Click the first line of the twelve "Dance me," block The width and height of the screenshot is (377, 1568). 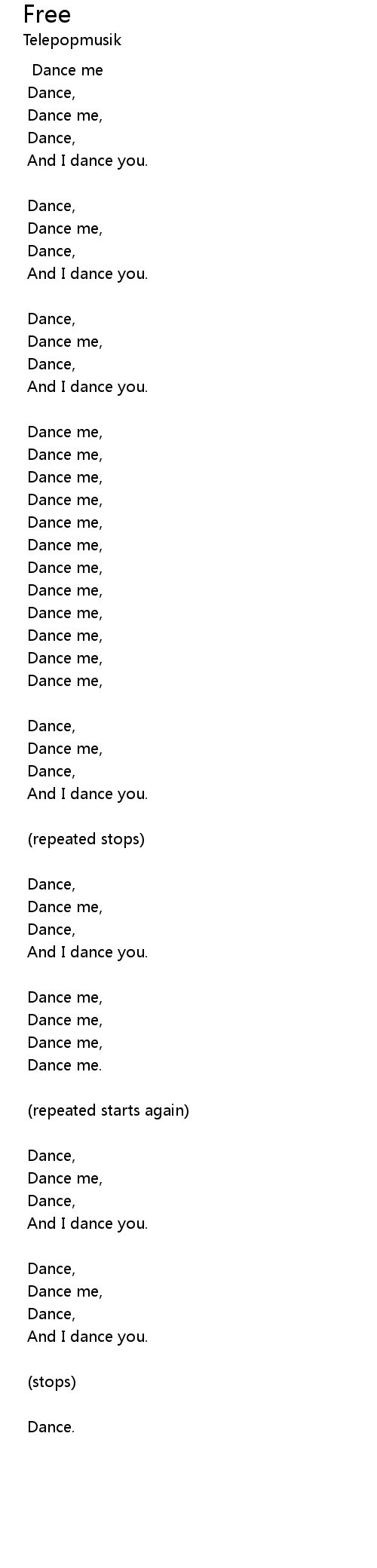(65, 432)
